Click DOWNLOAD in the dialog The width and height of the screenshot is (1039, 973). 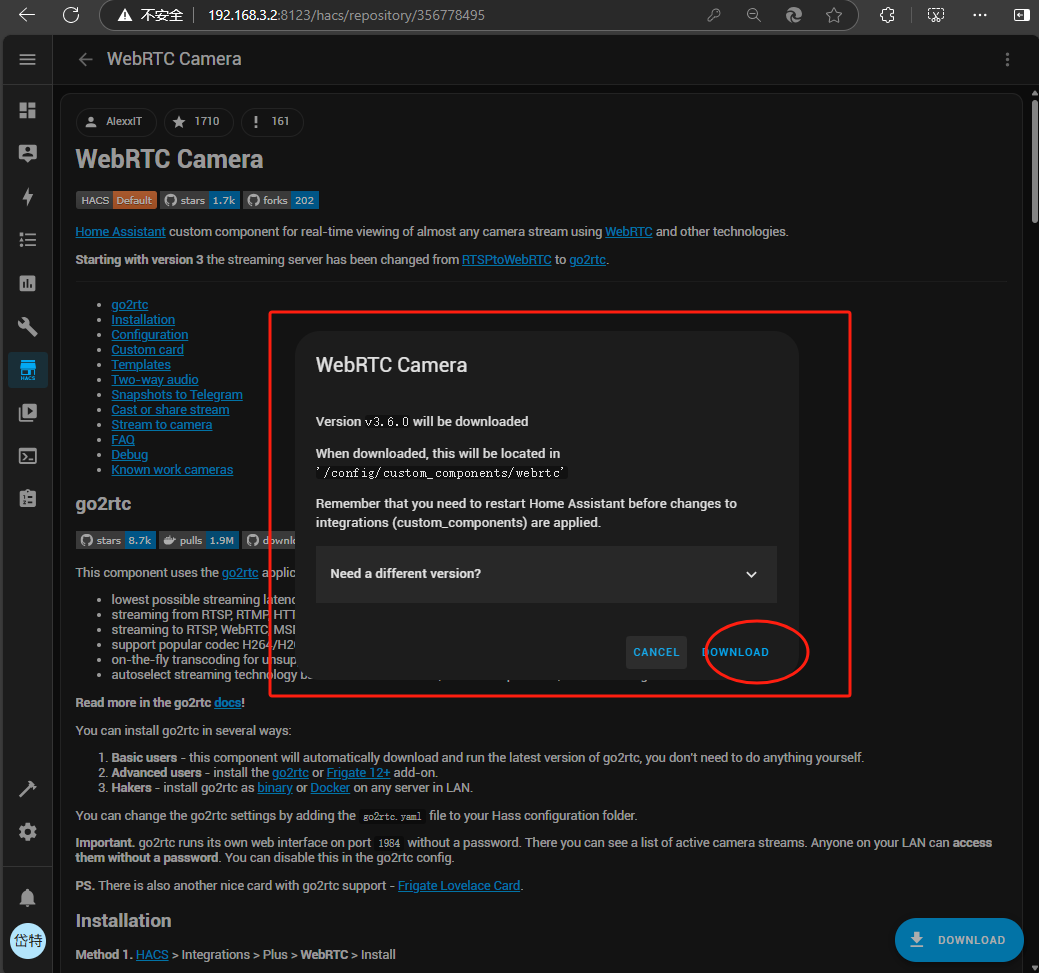coord(736,652)
